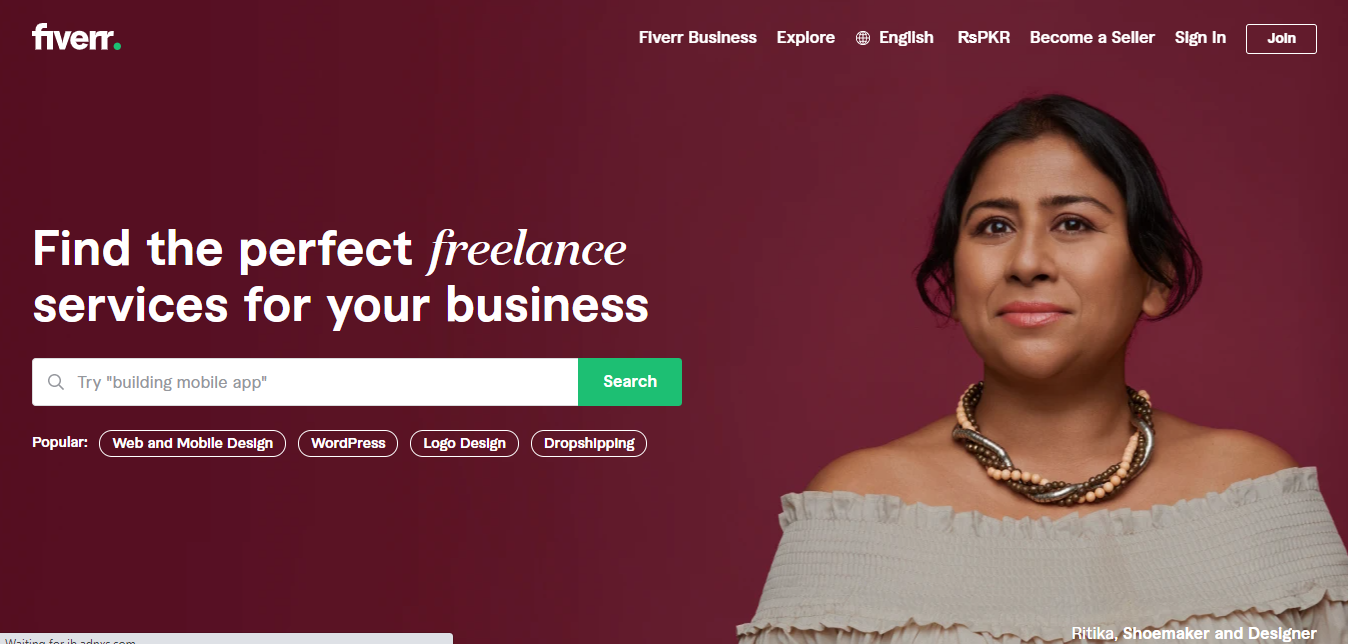Image resolution: width=1348 pixels, height=644 pixels.
Task: Click the browser status bar loading text
Action: [70, 640]
